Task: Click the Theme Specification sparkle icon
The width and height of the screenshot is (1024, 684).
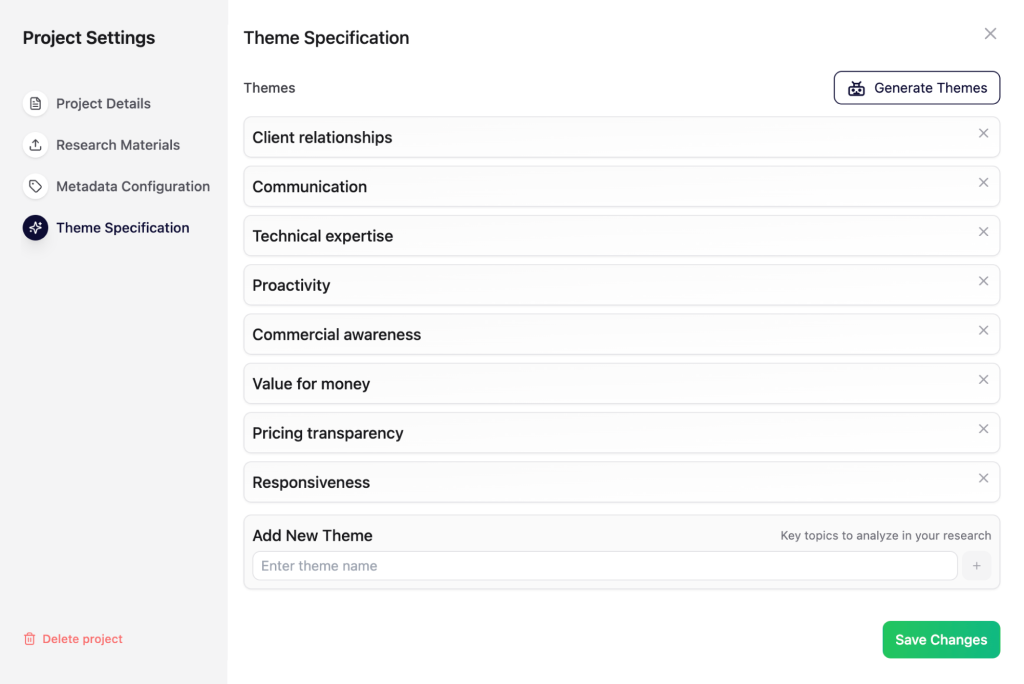Action: pos(36,228)
